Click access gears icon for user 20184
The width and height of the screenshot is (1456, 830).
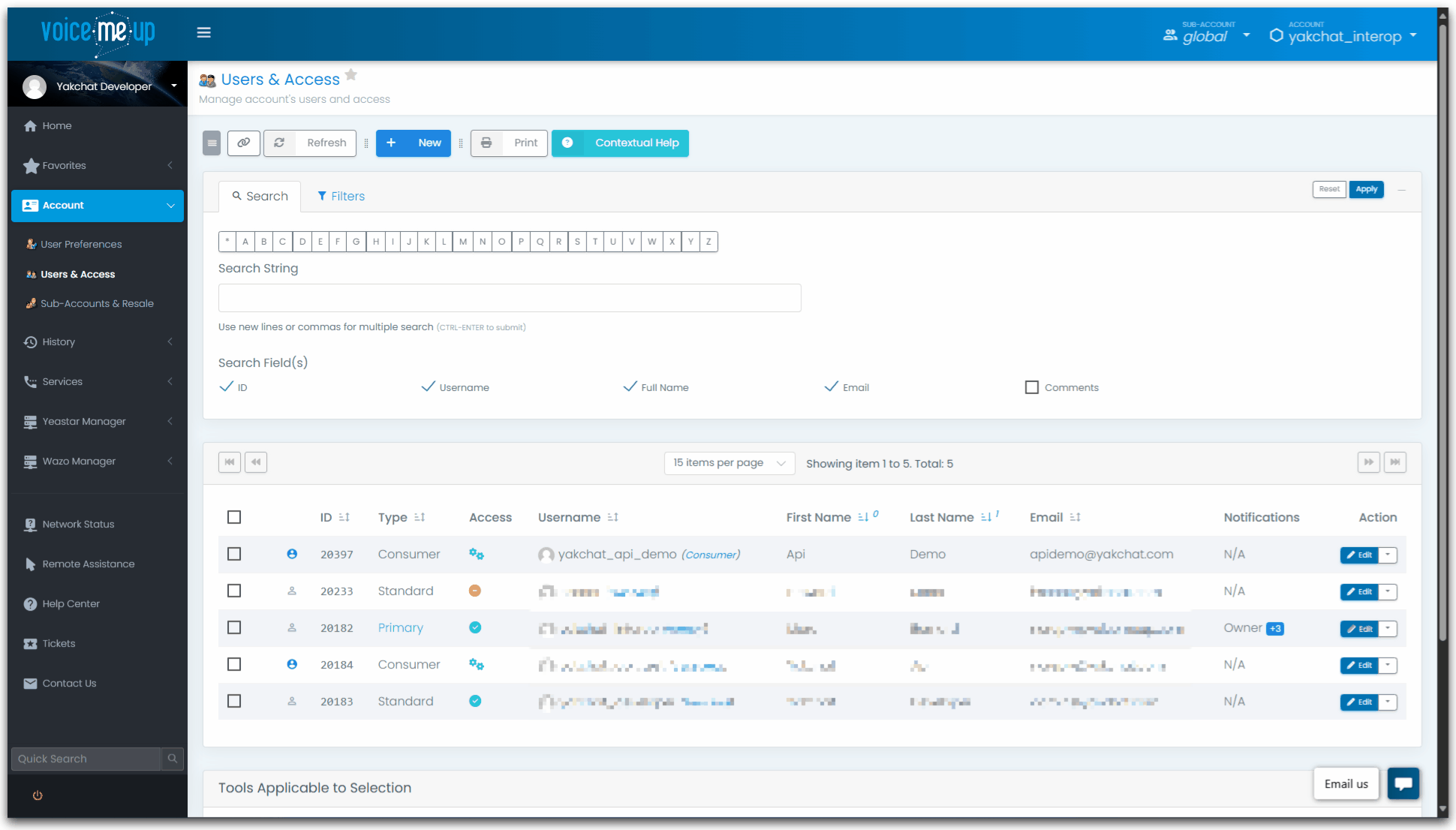(x=477, y=664)
